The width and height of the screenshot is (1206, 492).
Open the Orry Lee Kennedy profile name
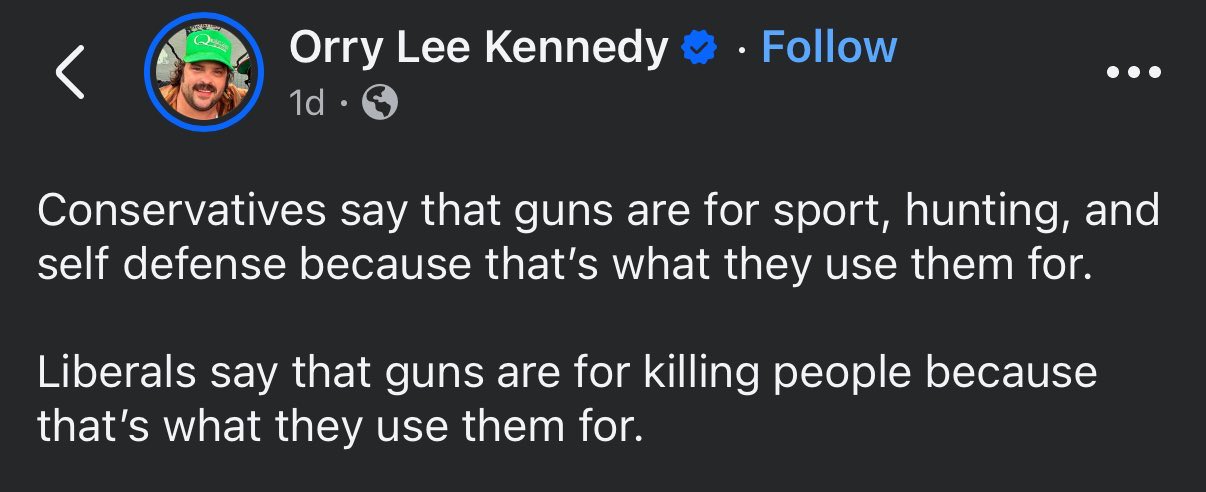point(478,48)
